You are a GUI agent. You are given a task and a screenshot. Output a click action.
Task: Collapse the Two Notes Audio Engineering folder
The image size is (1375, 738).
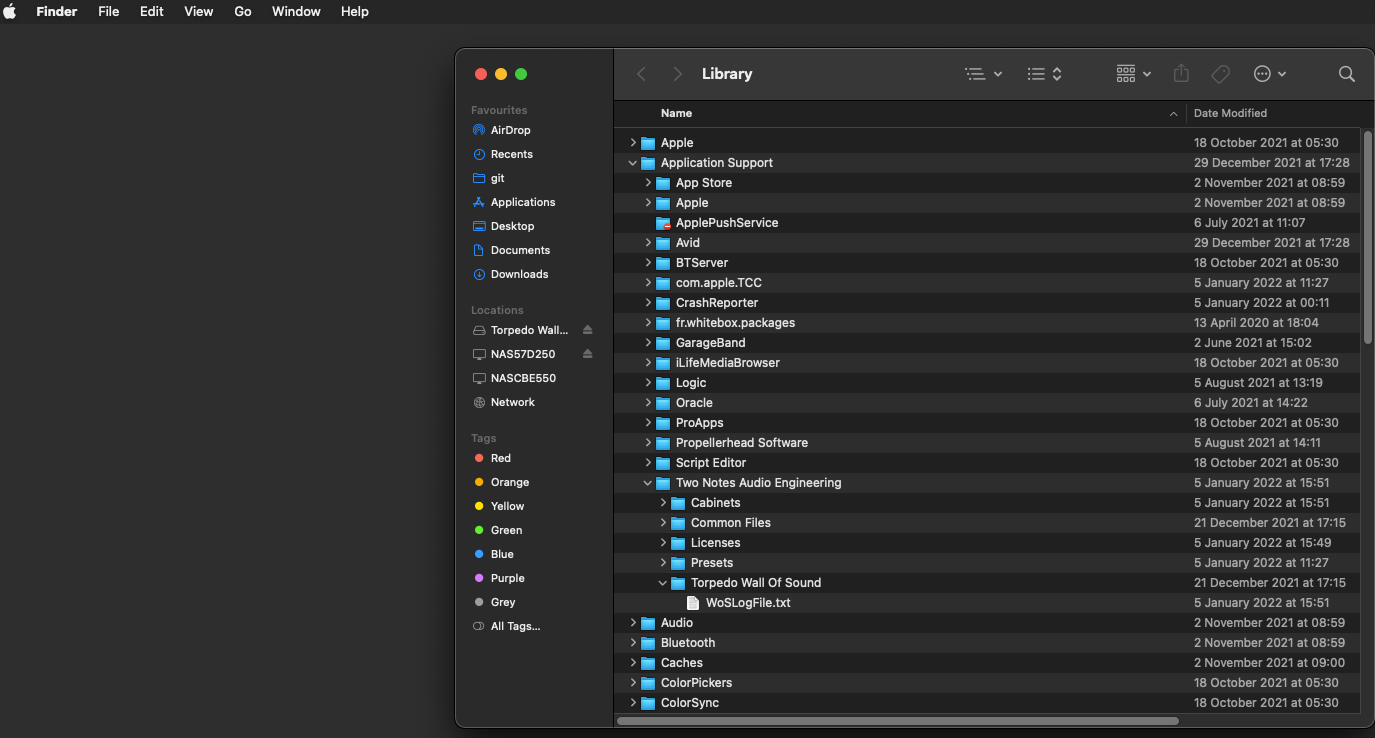pos(648,483)
